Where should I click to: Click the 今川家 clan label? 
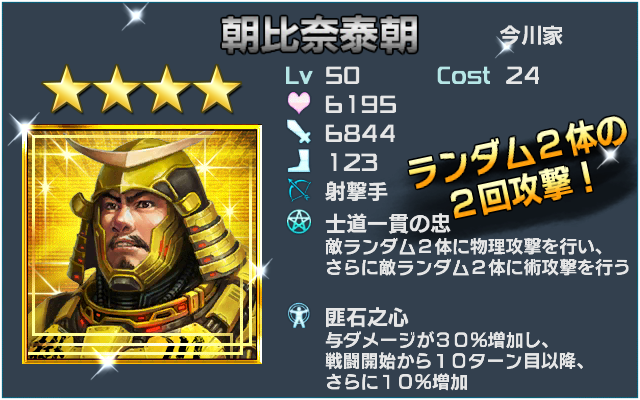point(531,36)
